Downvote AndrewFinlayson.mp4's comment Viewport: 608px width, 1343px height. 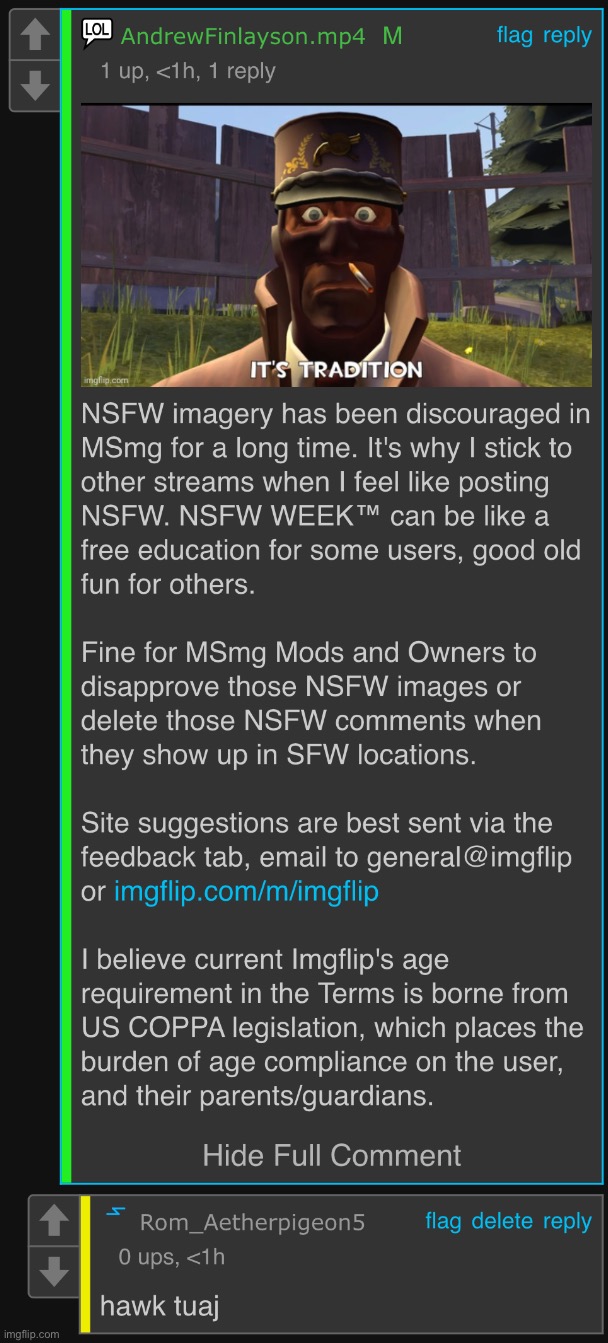(x=35, y=86)
